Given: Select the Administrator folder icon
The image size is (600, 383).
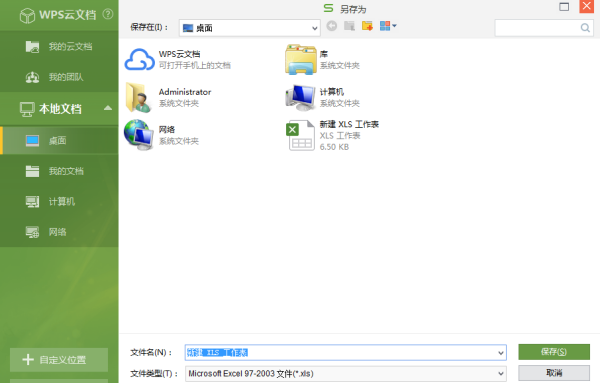Looking at the screenshot, I should (x=138, y=98).
